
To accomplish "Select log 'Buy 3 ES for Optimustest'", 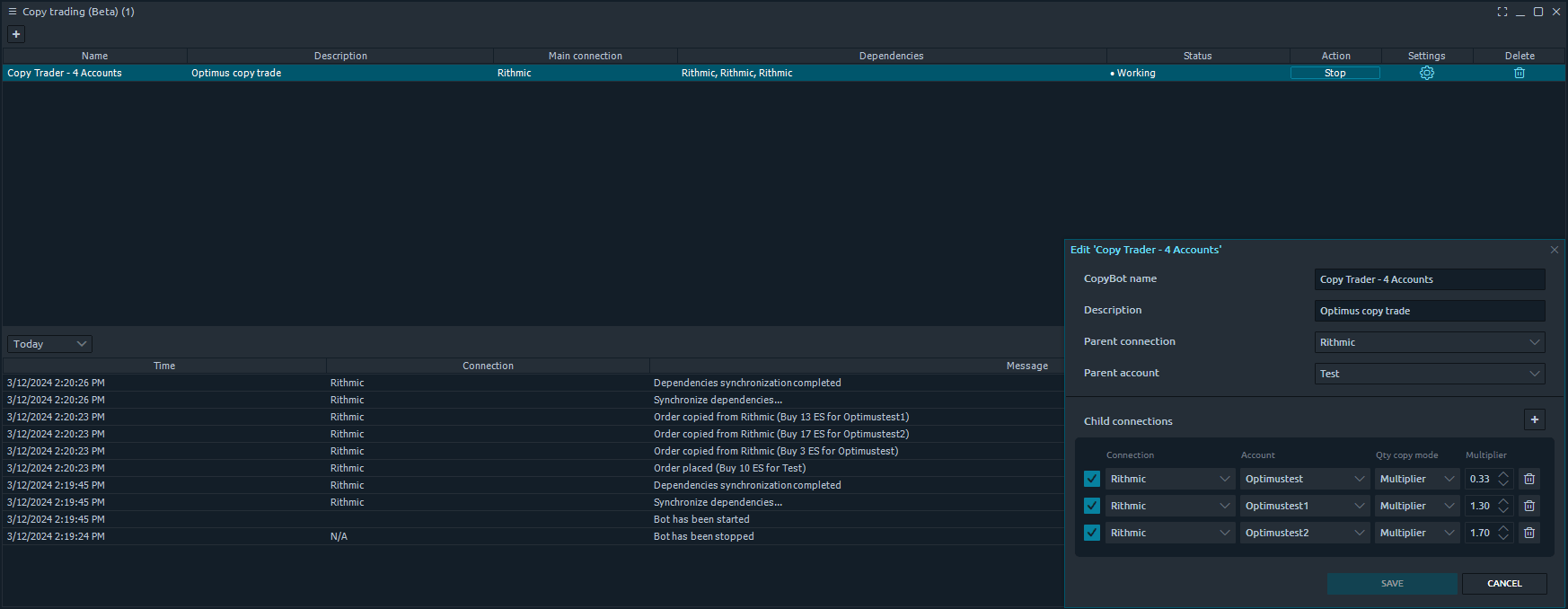I will (x=776, y=451).
